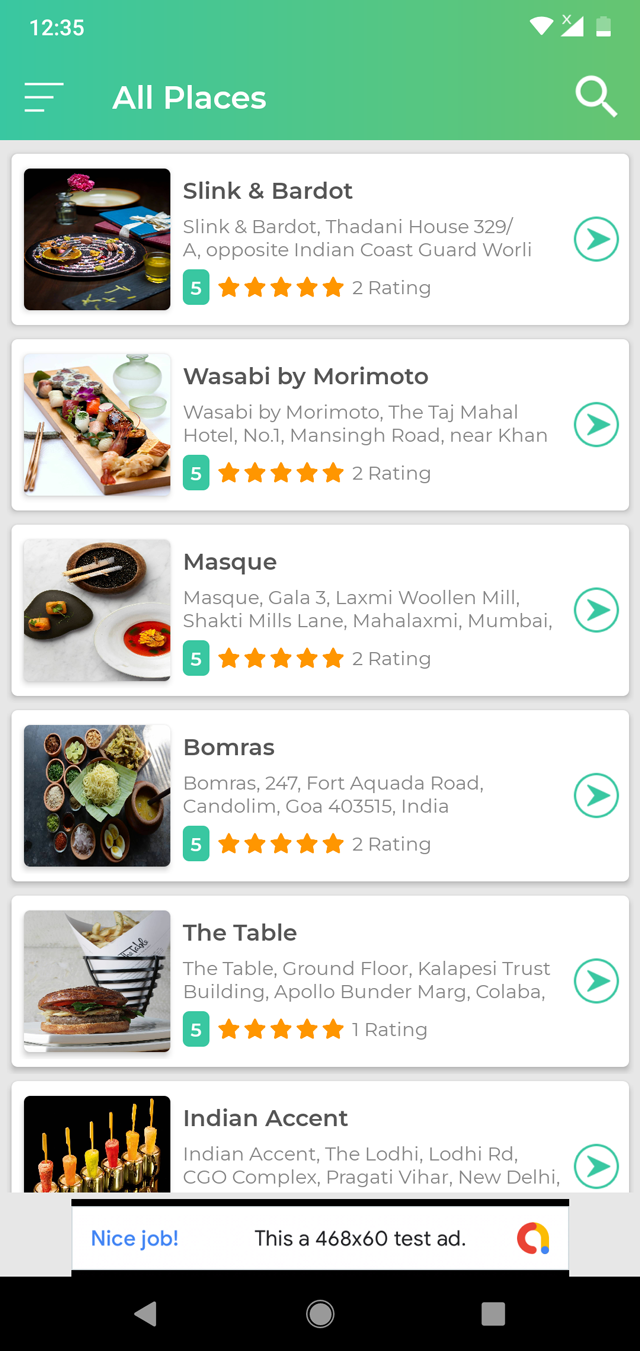Select the All Places title
Image resolution: width=640 pixels, height=1351 pixels.
point(189,97)
